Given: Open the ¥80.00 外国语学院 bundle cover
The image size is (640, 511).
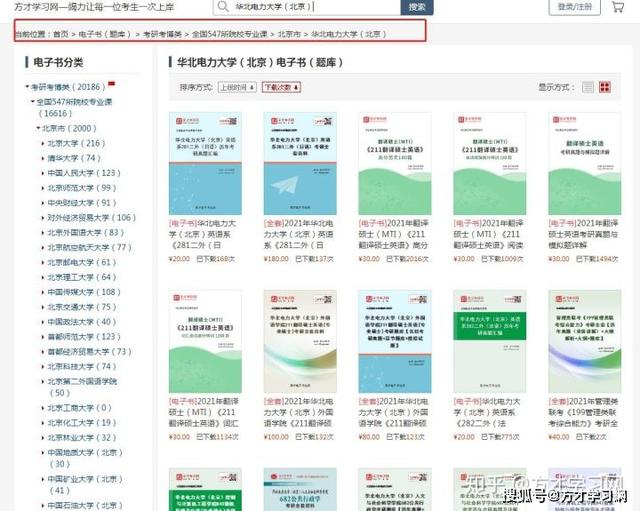Looking at the screenshot, I should pyautogui.click(x=395, y=341).
